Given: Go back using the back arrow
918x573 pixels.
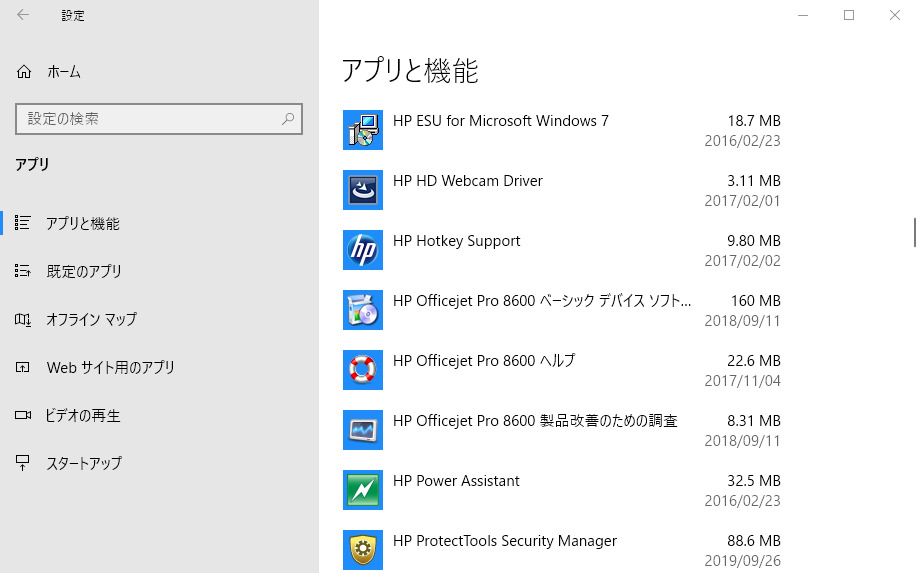Looking at the screenshot, I should pyautogui.click(x=23, y=15).
